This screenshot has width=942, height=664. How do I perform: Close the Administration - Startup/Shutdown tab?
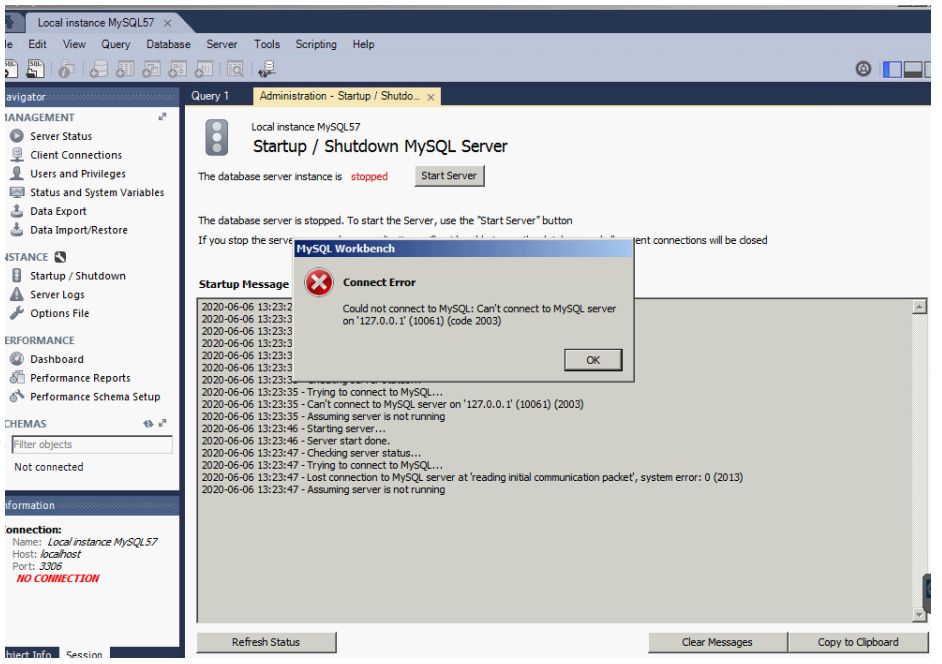click(x=431, y=97)
